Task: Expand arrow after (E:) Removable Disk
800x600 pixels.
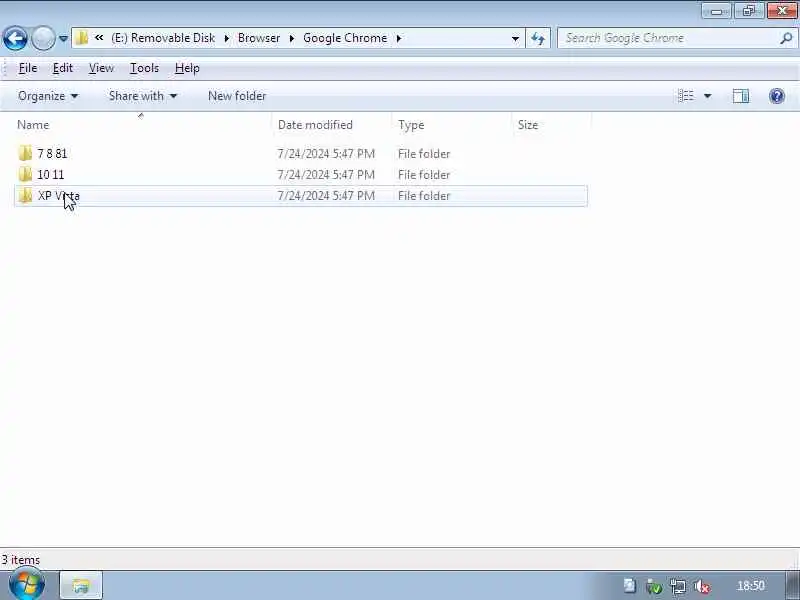Action: coord(227,38)
